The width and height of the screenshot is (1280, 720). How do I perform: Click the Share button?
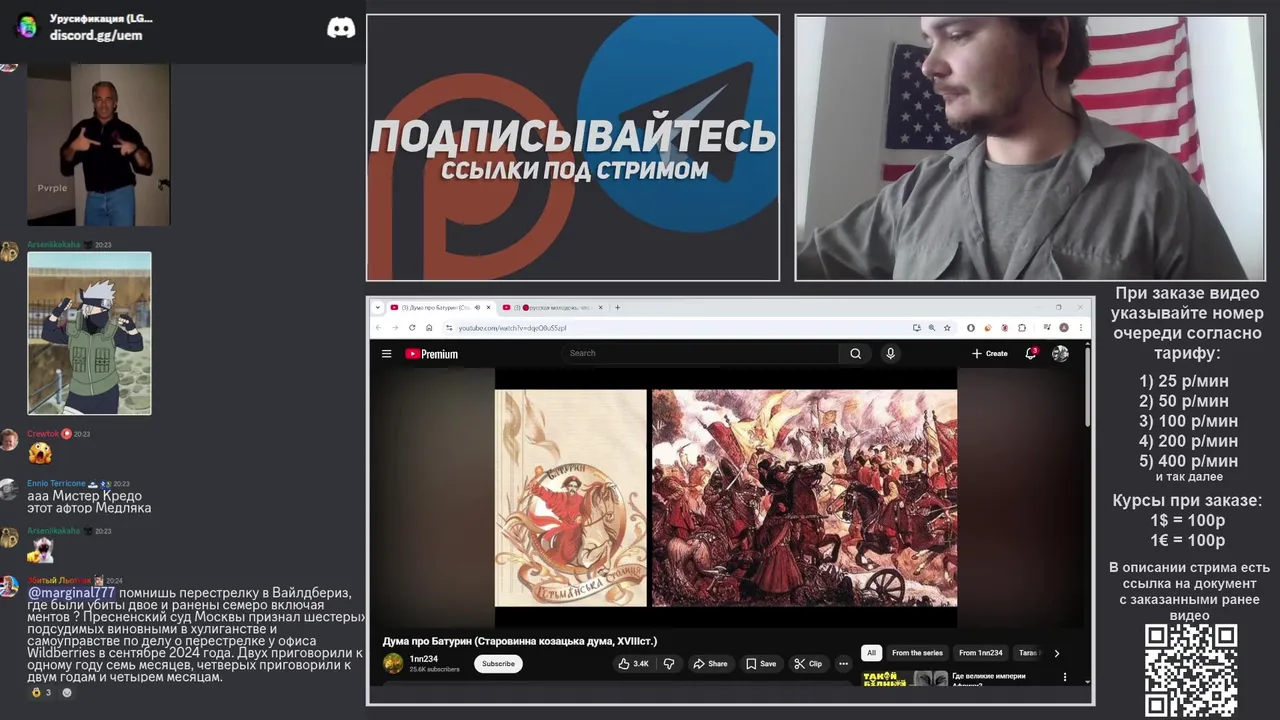(711, 663)
